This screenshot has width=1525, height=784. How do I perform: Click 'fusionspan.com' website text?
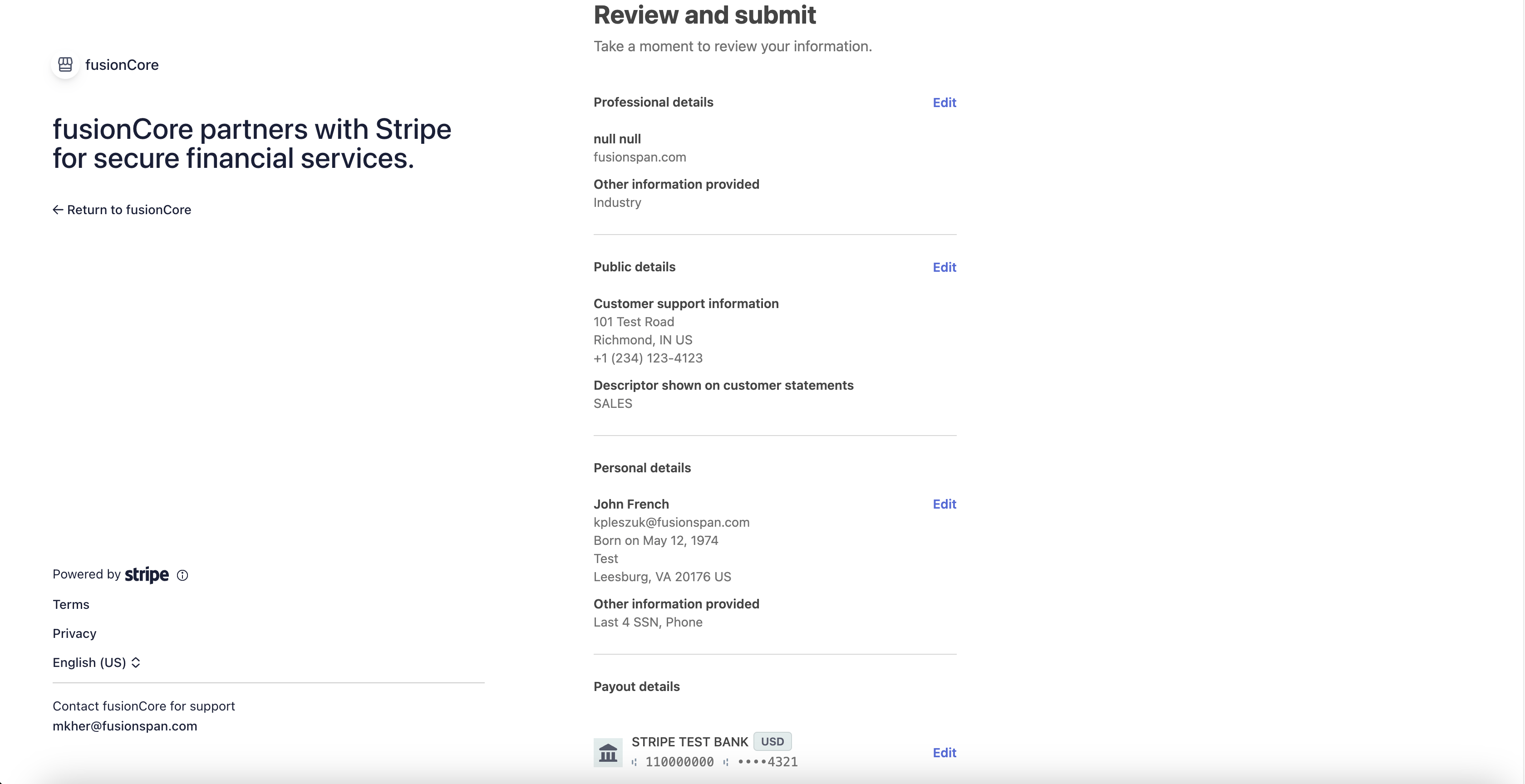coord(640,157)
